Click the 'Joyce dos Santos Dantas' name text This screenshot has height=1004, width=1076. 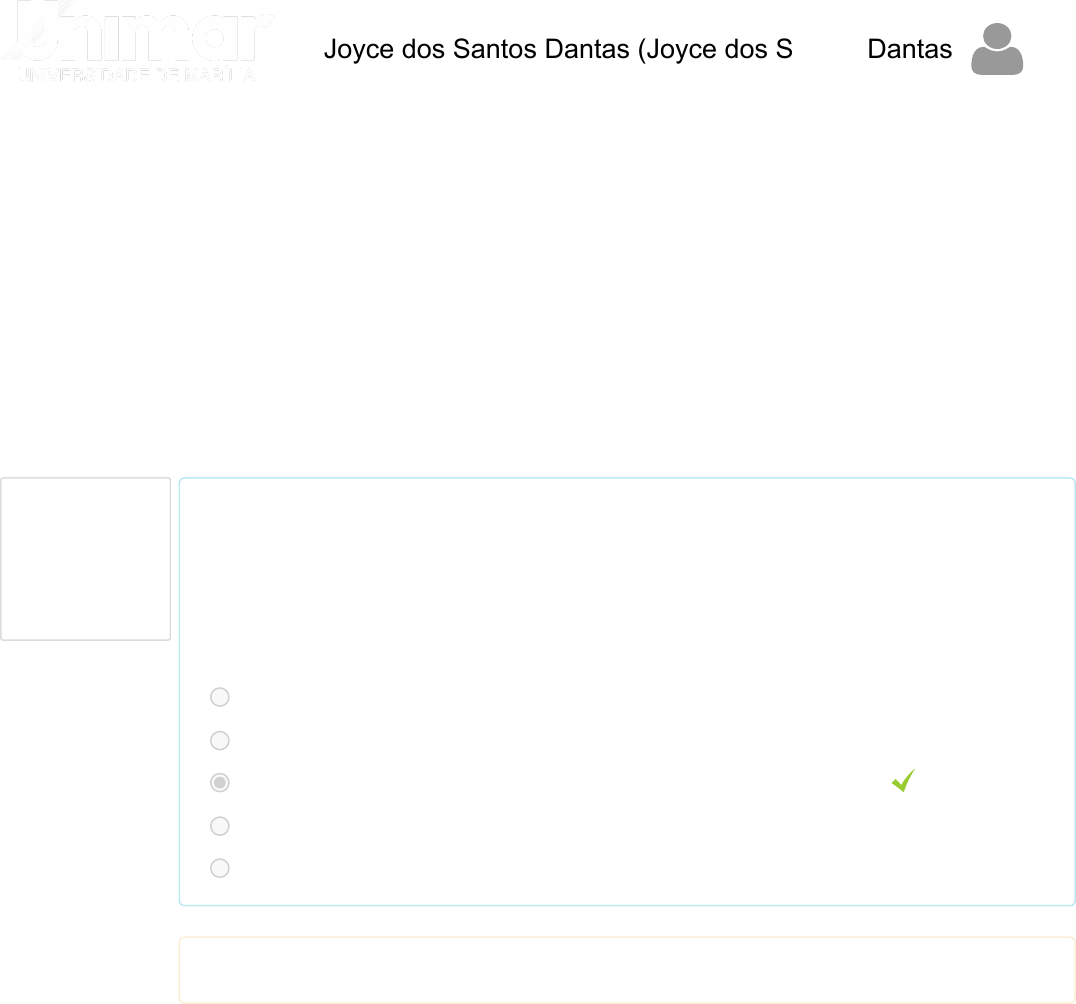pyautogui.click(x=476, y=49)
